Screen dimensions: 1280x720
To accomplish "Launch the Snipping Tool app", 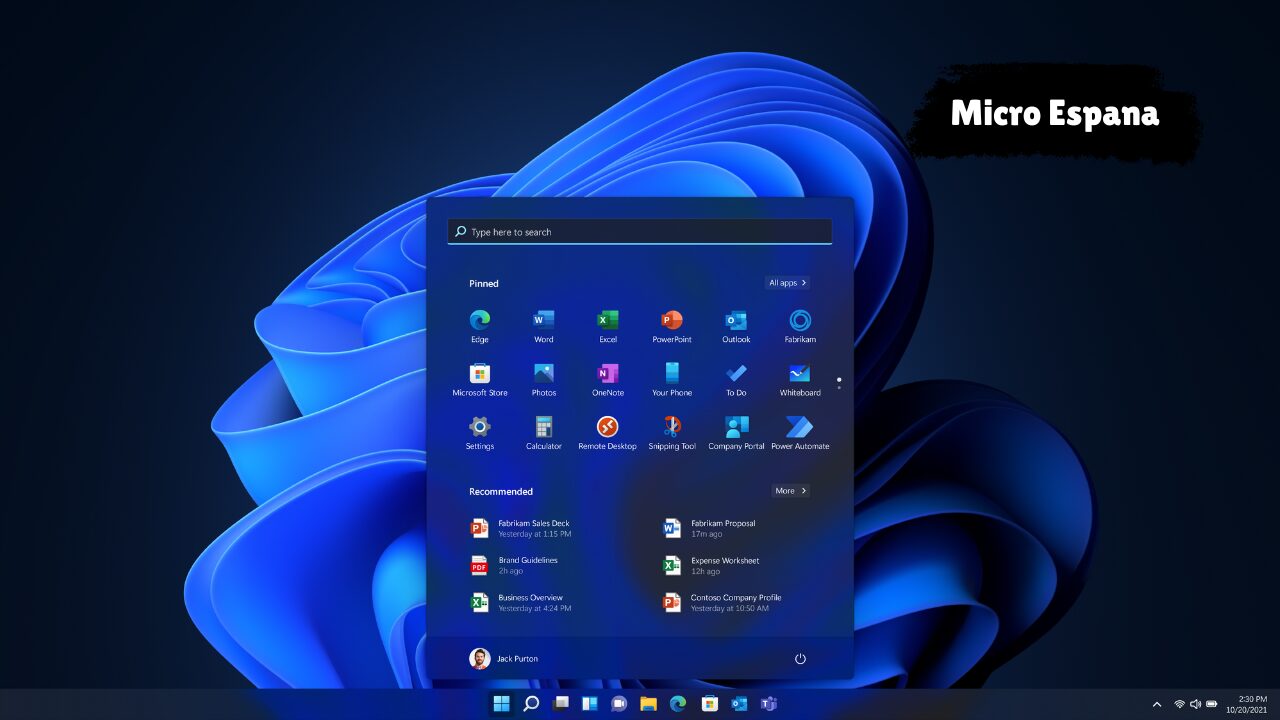I will point(672,427).
